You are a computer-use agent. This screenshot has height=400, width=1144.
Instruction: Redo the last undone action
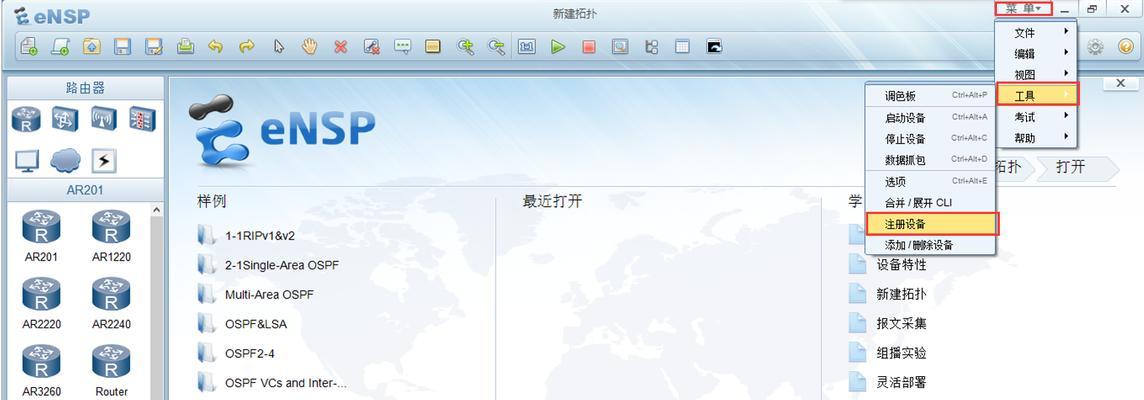point(247,47)
